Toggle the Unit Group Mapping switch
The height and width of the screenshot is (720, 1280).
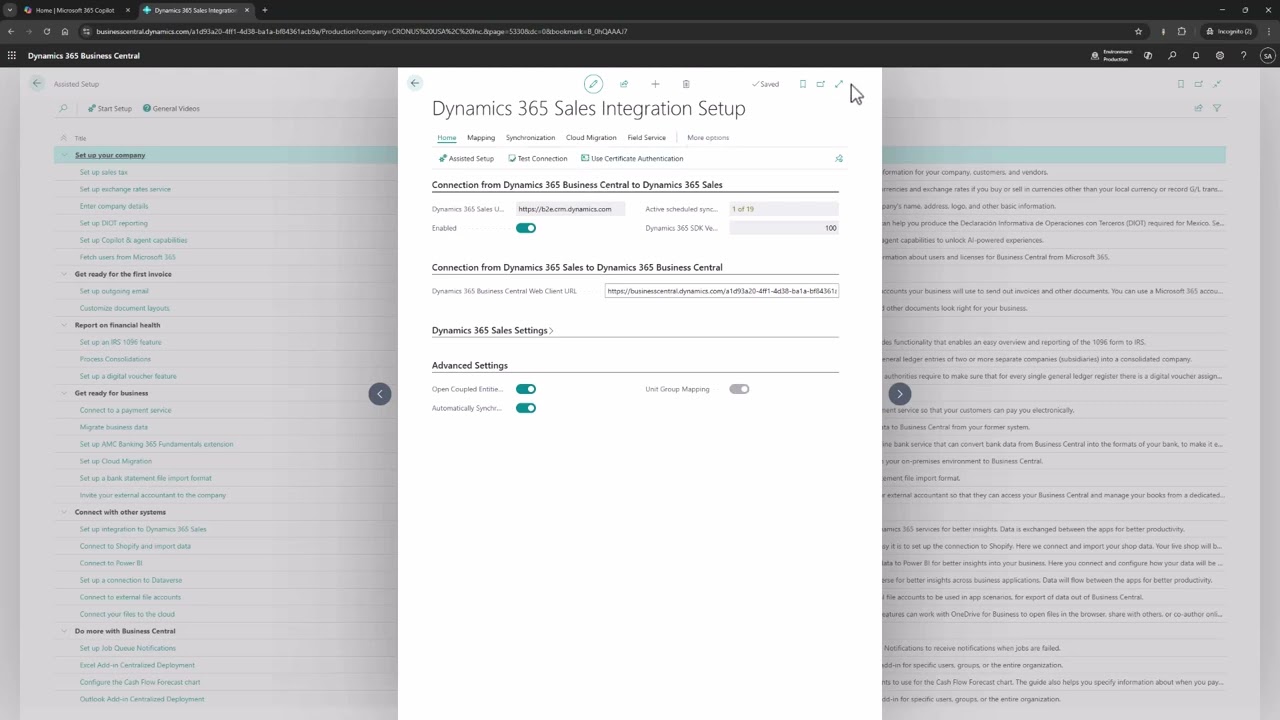tap(739, 389)
